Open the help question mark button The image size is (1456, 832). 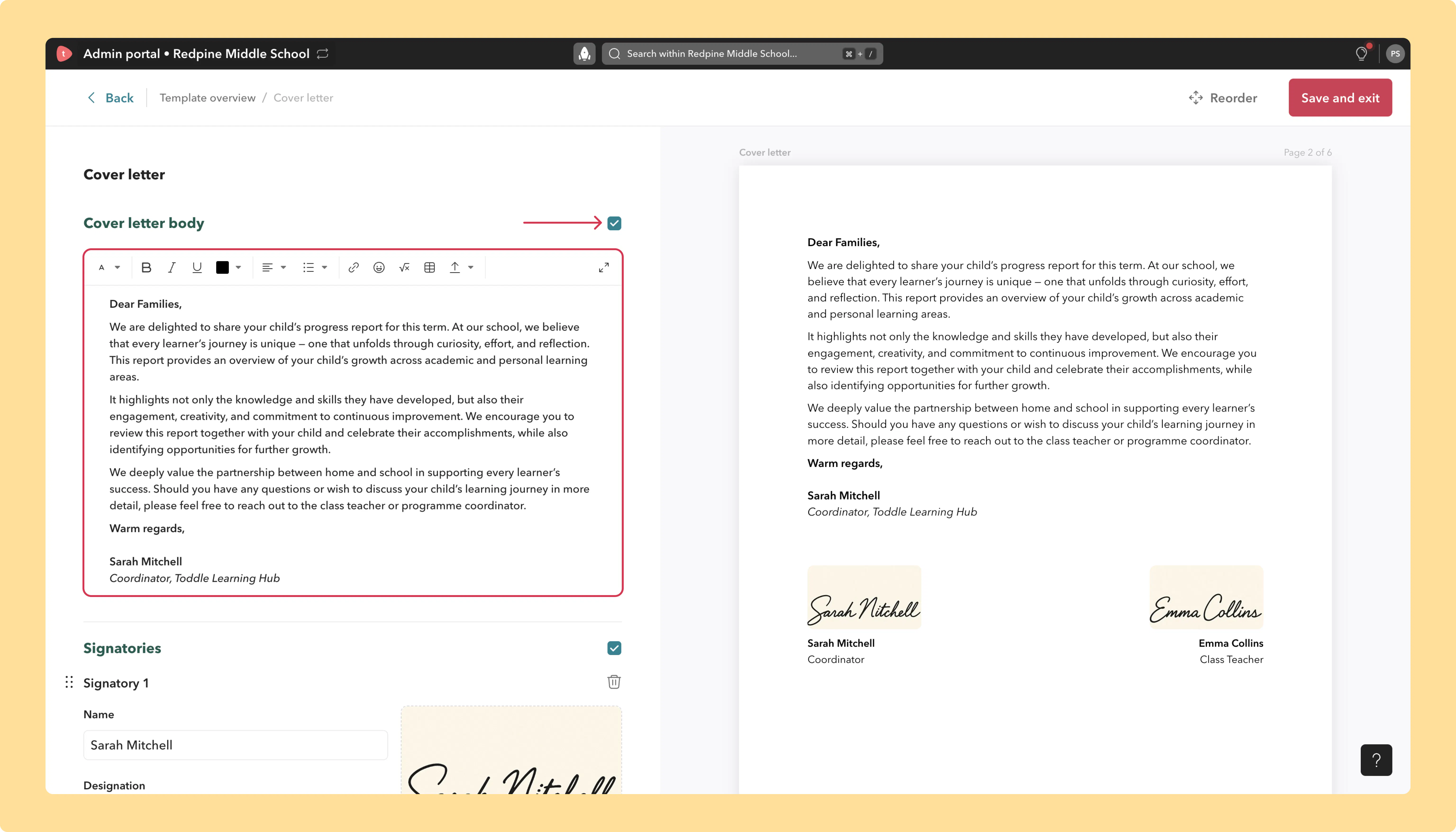tap(1376, 760)
